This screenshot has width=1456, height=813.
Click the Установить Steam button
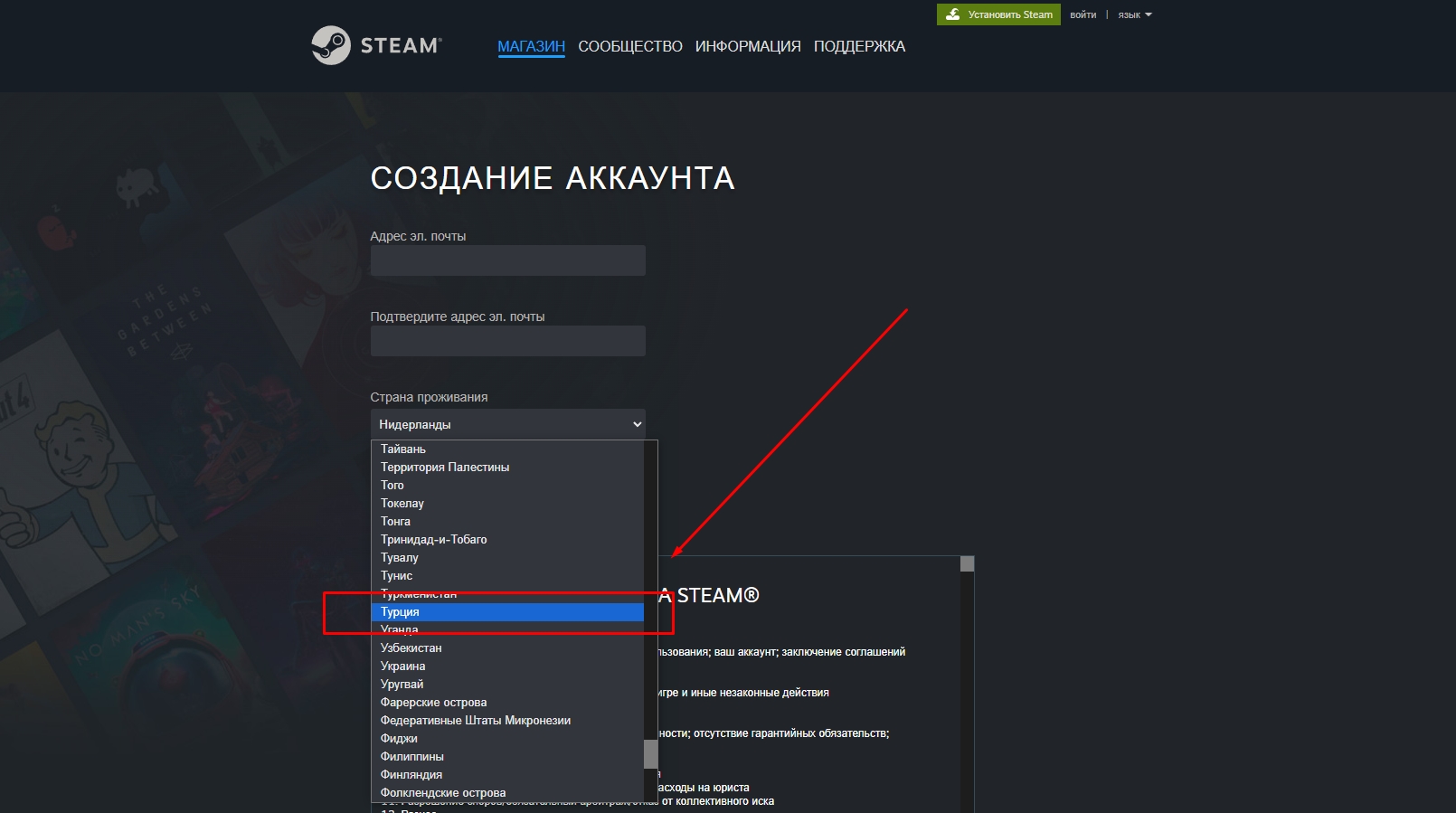click(998, 14)
